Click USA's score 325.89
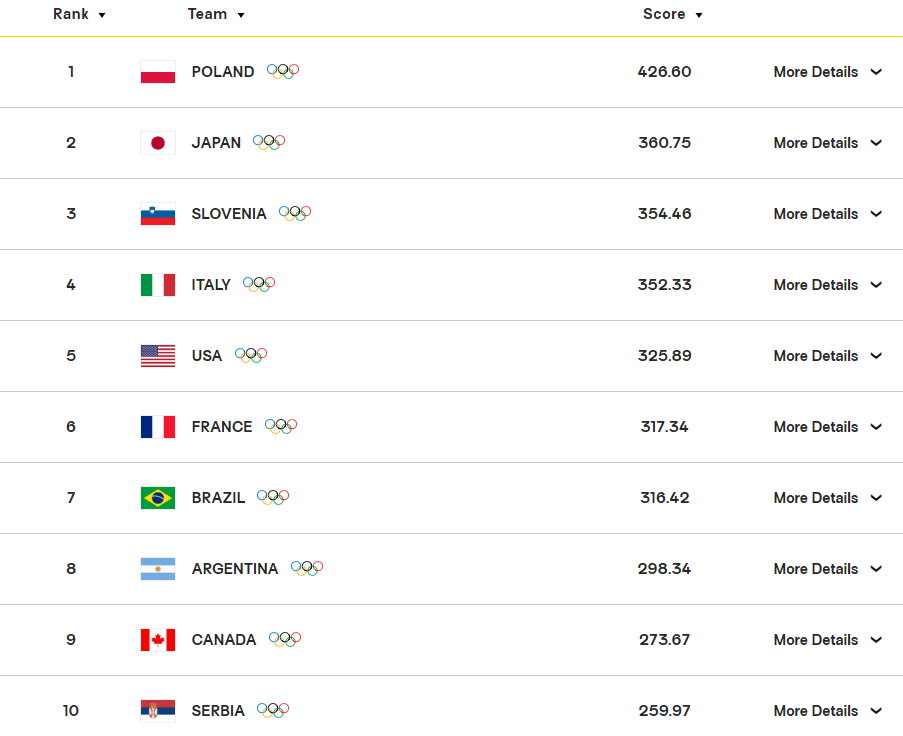 (x=665, y=356)
